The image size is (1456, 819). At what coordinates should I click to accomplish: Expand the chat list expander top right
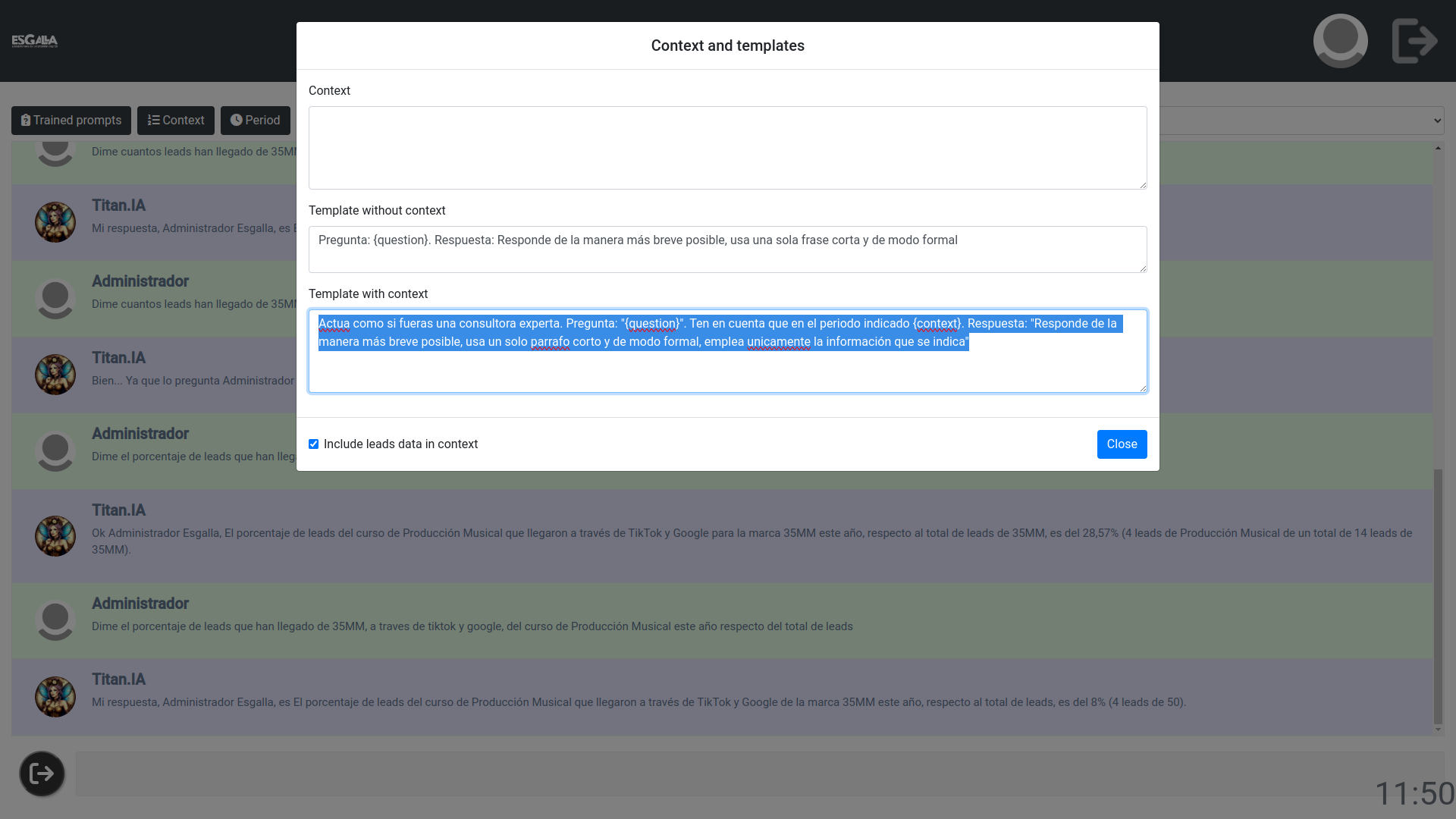coord(1437,120)
